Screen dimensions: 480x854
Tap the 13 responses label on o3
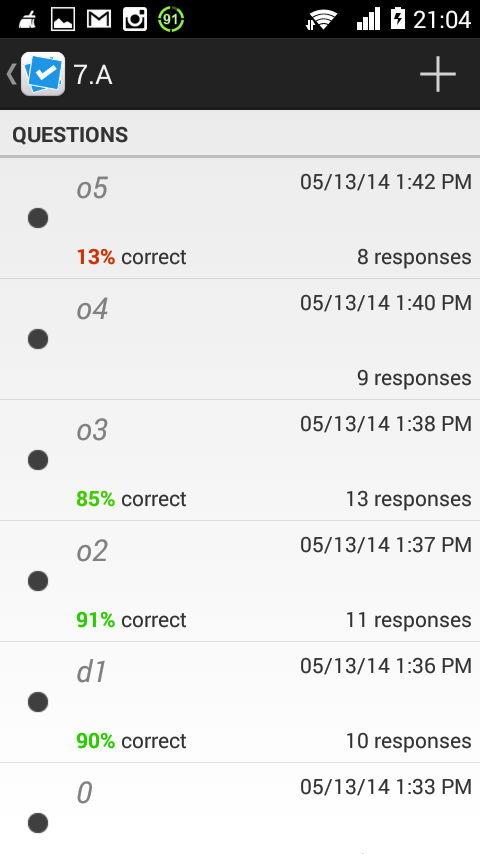[x=409, y=499]
